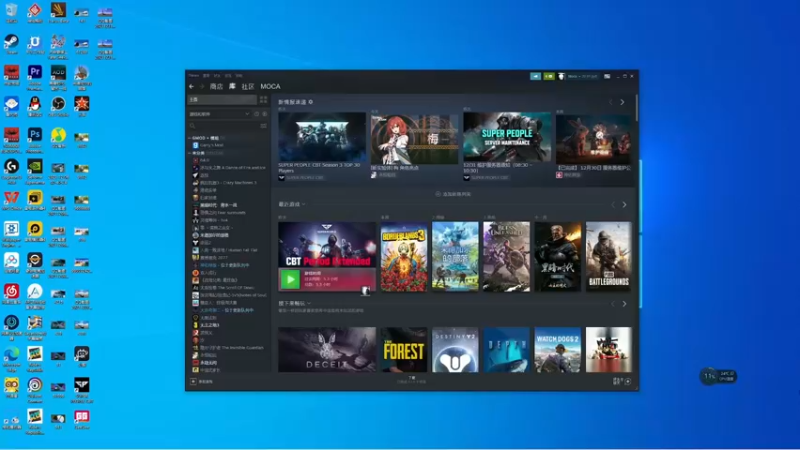
Task: Open SUPER PEOPLE CBT Period Extended banner
Action: (x=327, y=244)
